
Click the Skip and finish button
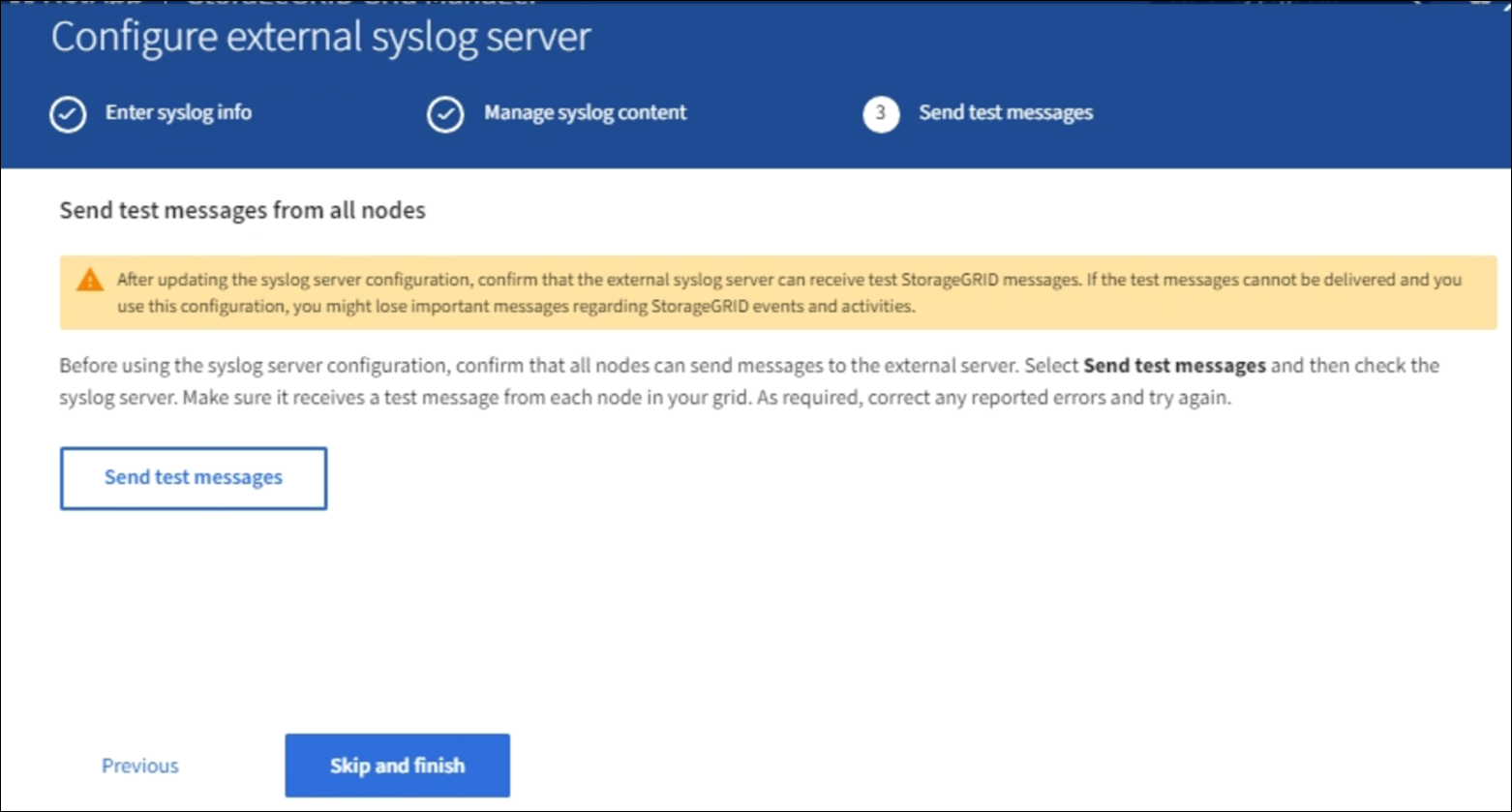397,766
